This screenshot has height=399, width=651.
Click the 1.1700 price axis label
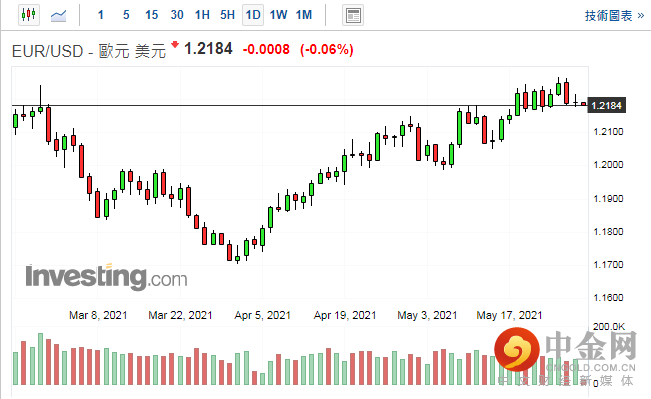click(x=608, y=264)
